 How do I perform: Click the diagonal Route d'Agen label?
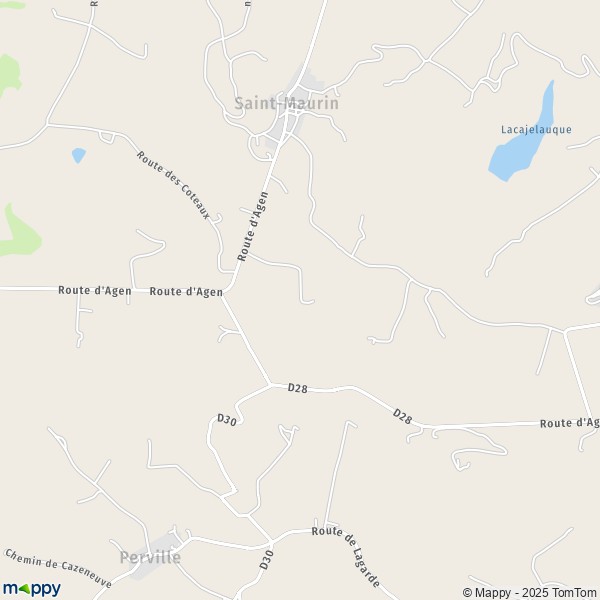pyautogui.click(x=253, y=227)
